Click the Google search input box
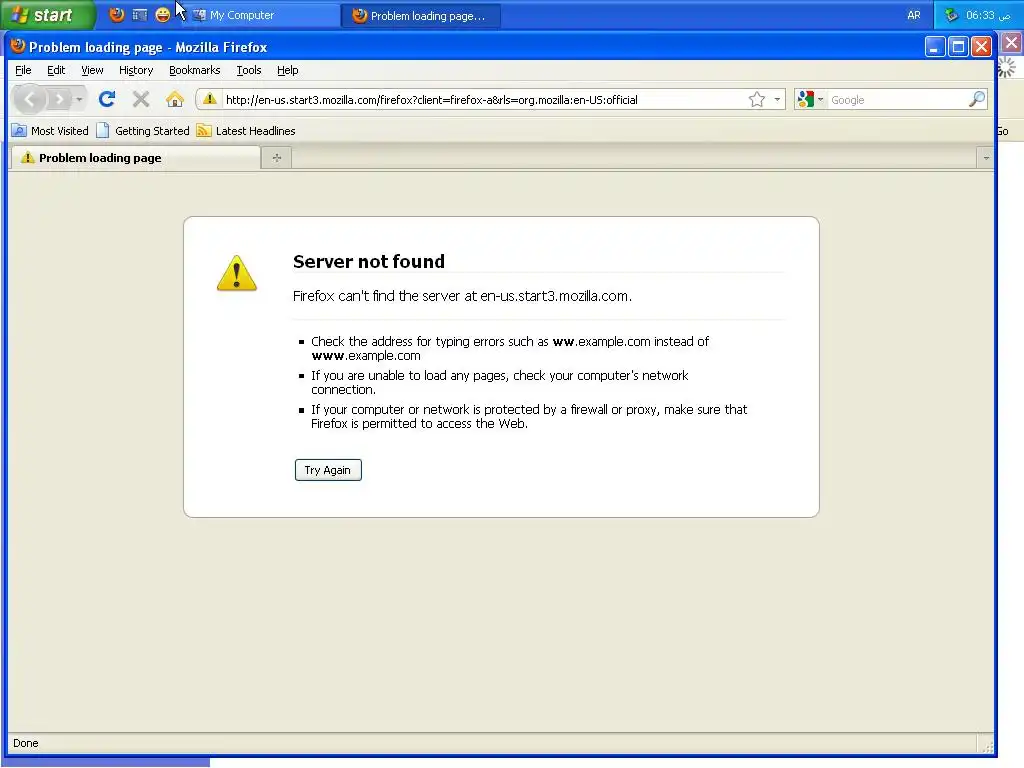The width and height of the screenshot is (1024, 768). tap(898, 100)
